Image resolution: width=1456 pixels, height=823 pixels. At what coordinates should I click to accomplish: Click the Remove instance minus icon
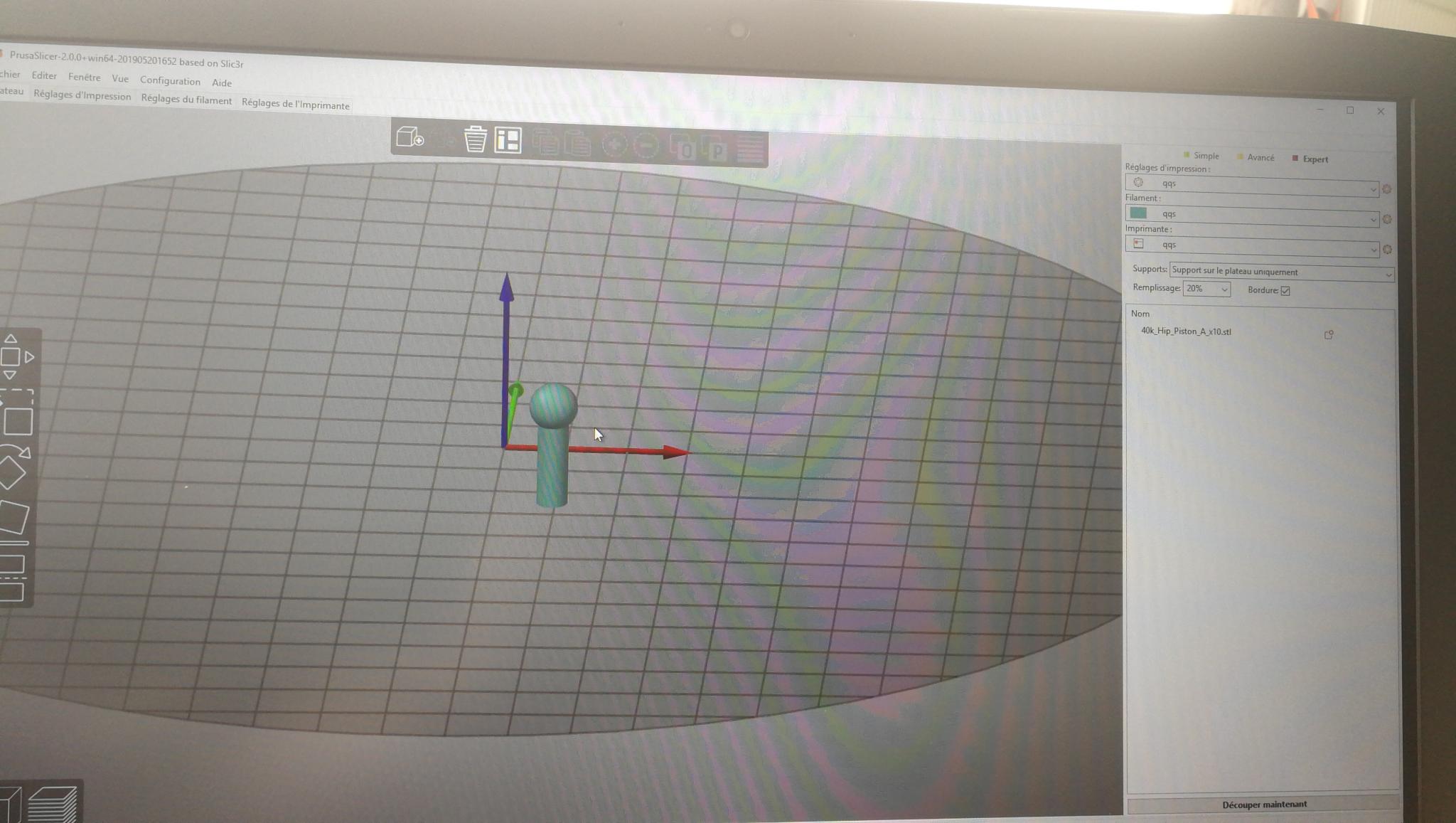click(x=646, y=147)
